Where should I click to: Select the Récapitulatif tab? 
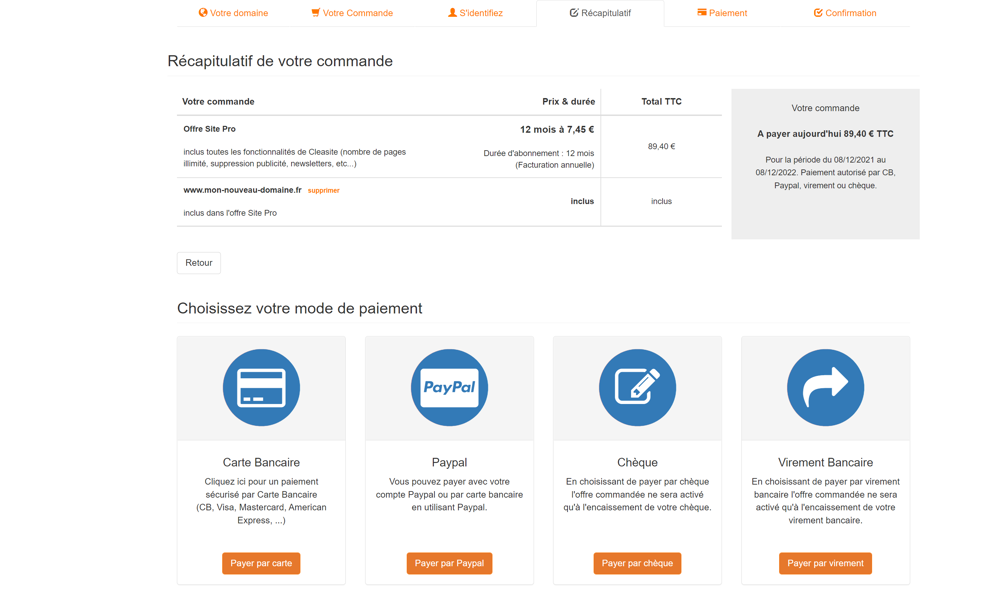600,13
